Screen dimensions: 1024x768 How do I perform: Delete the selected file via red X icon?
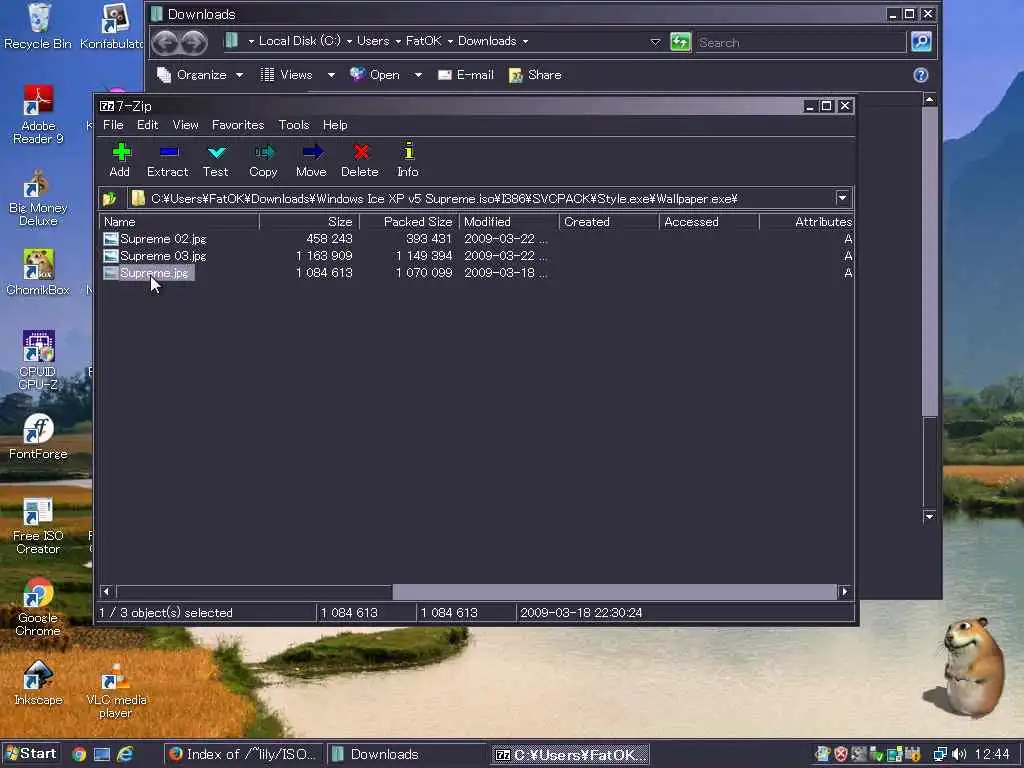pyautogui.click(x=360, y=160)
